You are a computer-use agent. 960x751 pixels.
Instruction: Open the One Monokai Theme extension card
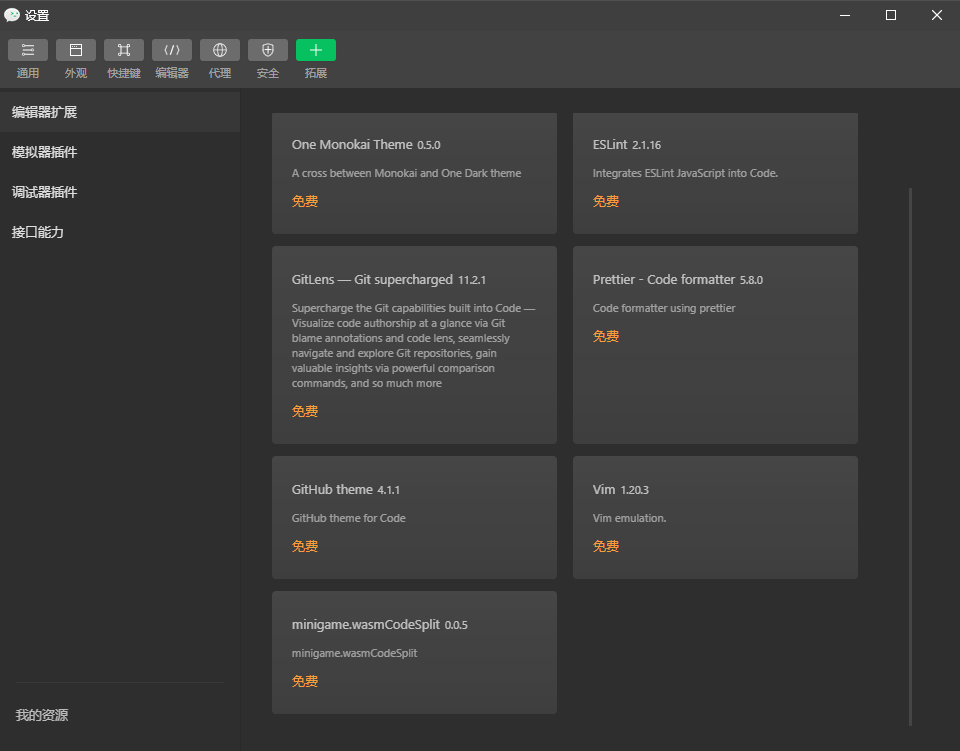point(414,173)
